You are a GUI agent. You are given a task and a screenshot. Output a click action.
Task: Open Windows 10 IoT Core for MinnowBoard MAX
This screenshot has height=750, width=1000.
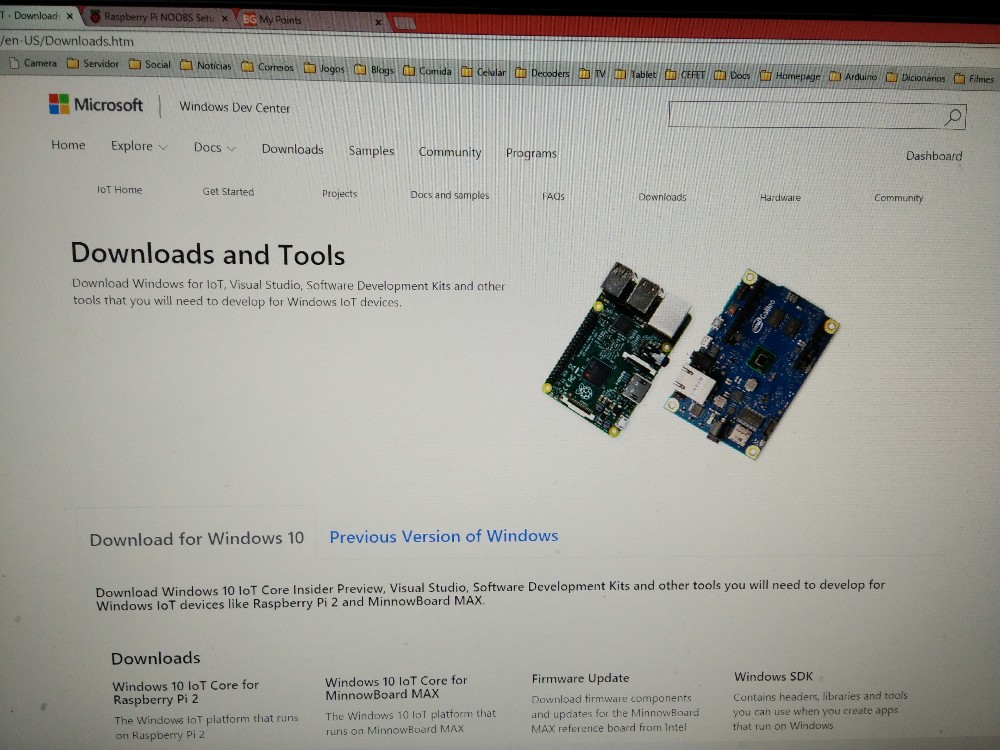[x=396, y=688]
